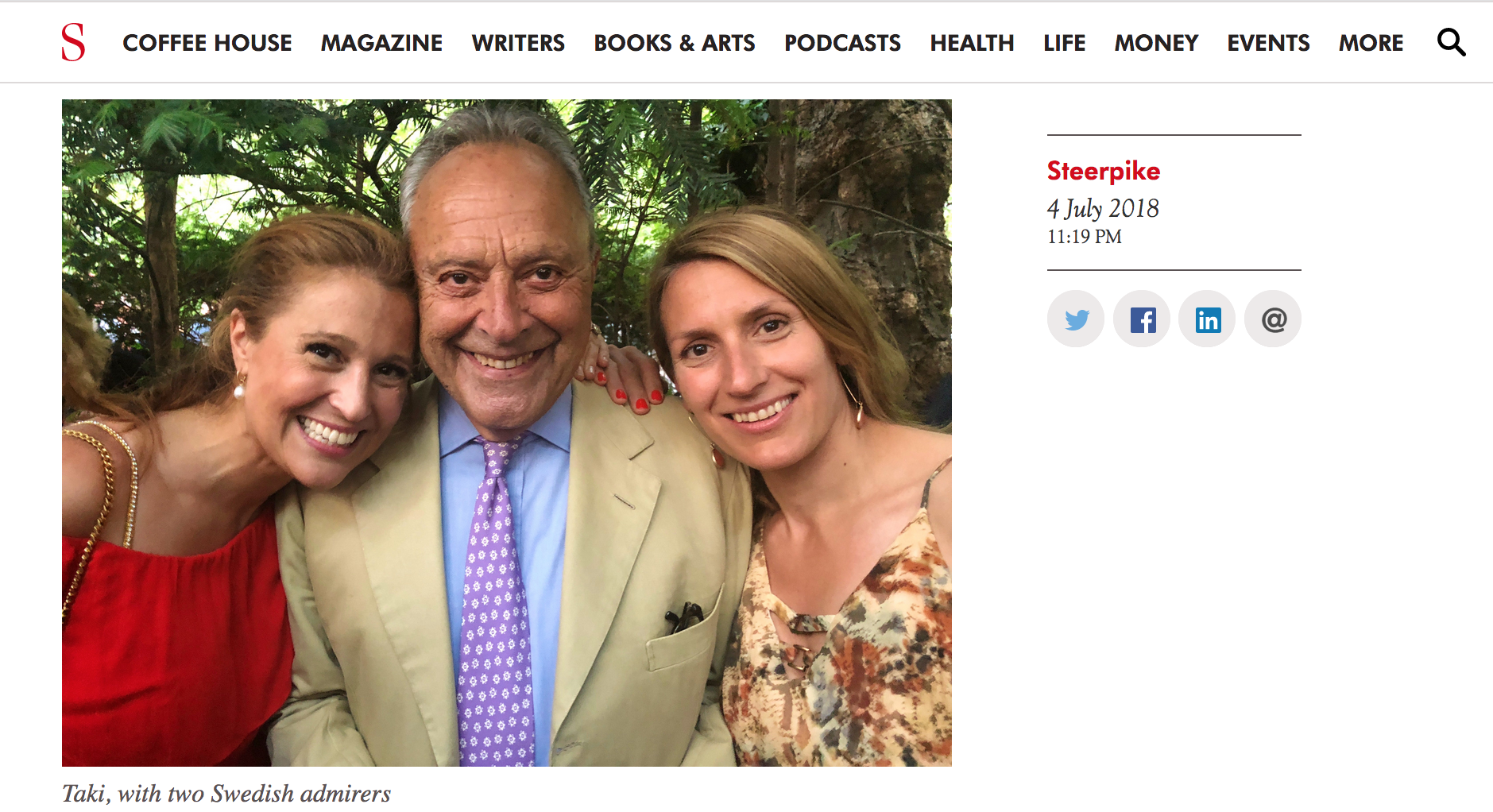
Task: Go to the Magazine section
Action: [382, 43]
